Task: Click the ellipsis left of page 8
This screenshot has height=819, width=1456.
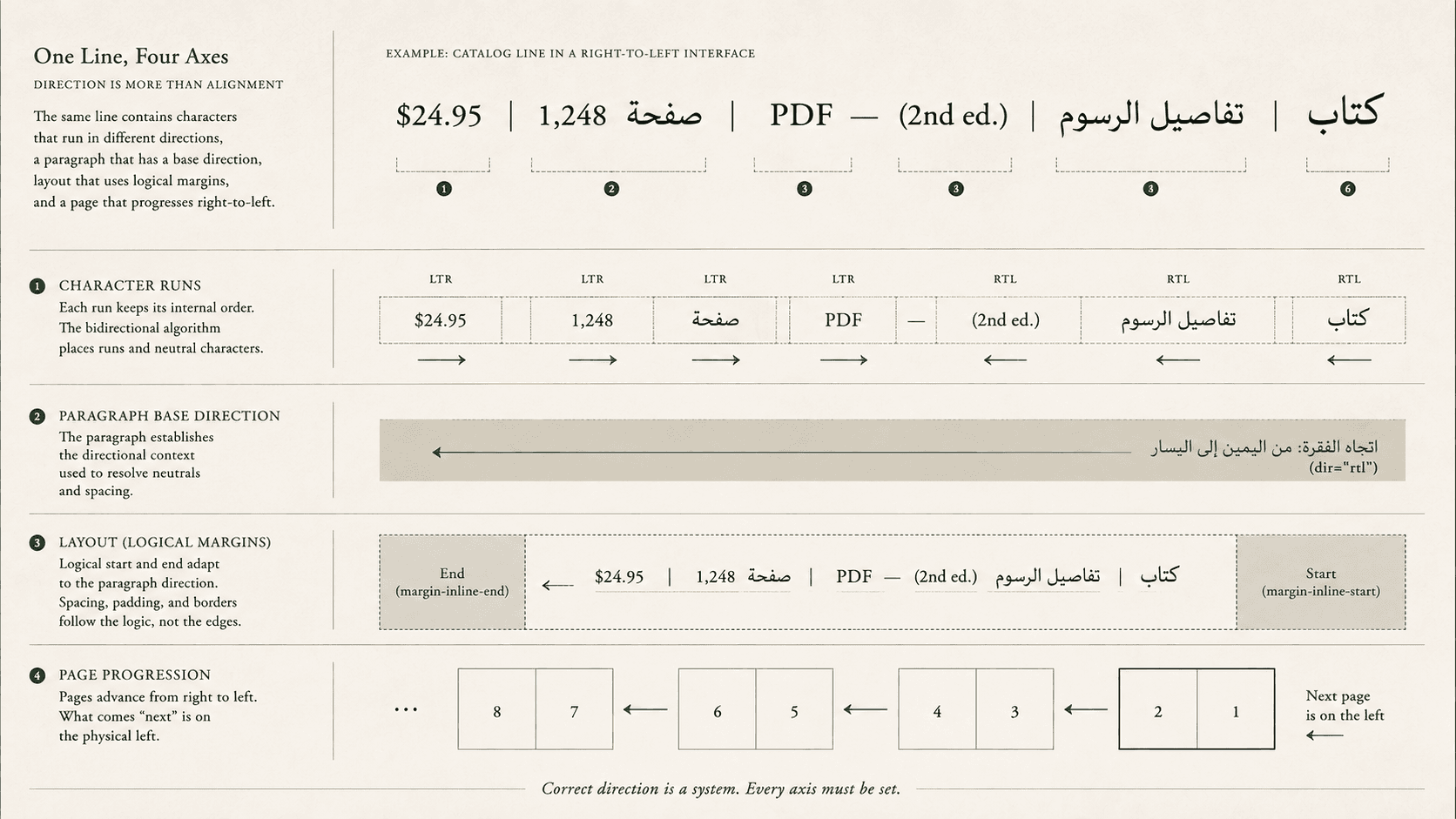Action: pos(406,710)
